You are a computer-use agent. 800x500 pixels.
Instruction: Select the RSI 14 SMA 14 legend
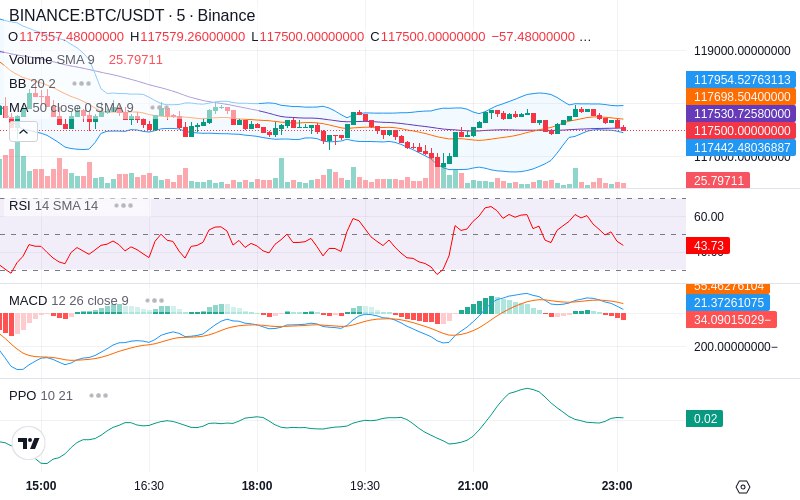[x=54, y=206]
